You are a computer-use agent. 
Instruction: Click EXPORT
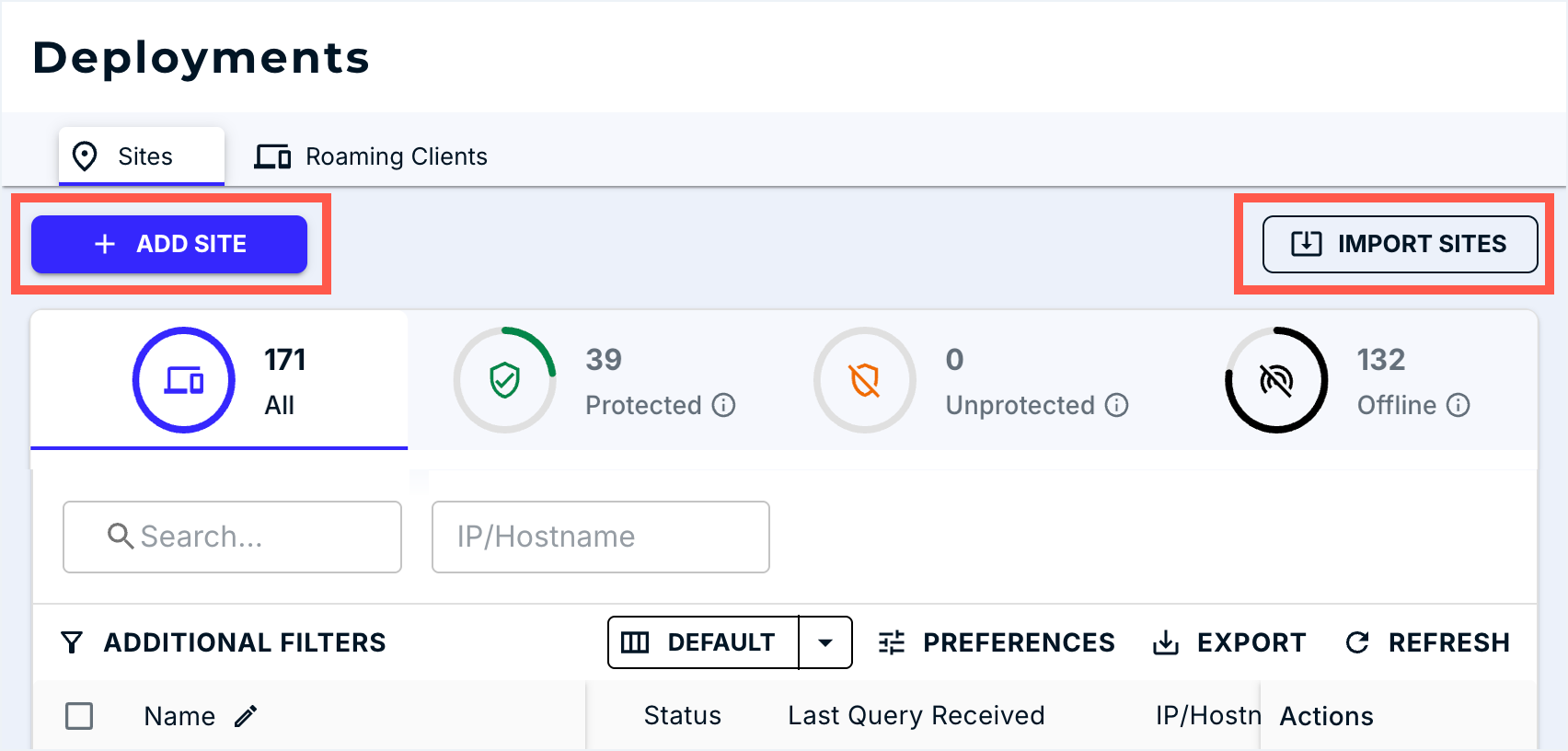click(x=1229, y=642)
